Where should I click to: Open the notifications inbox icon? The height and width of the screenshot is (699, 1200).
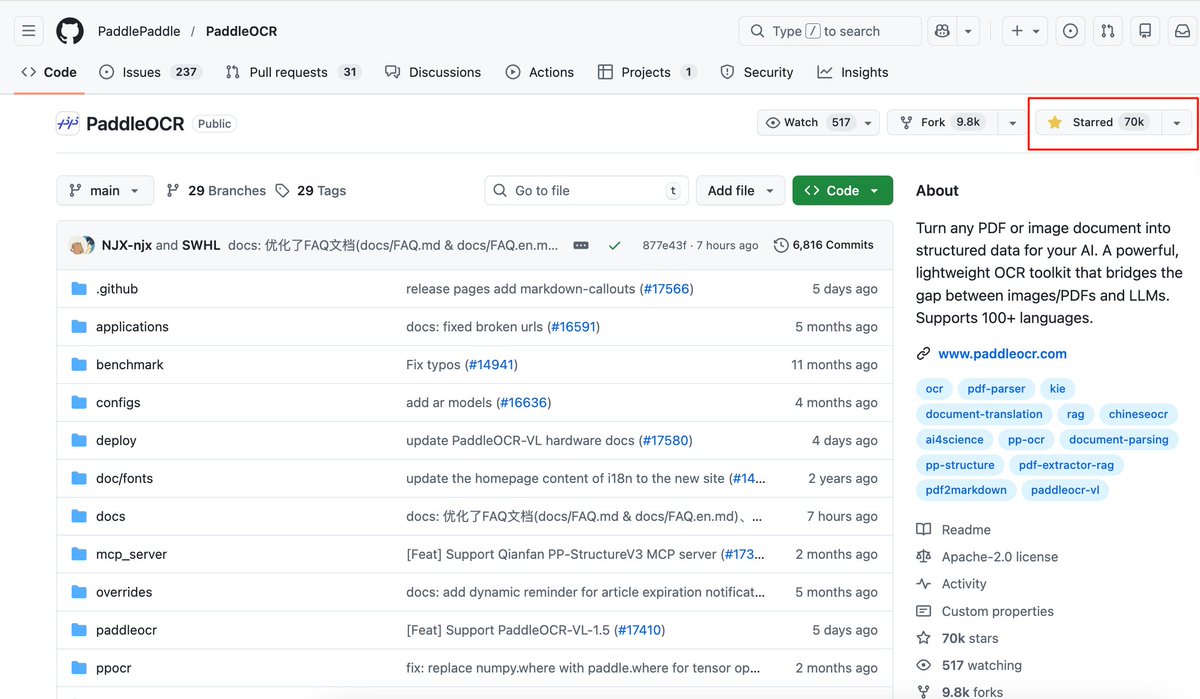[x=1182, y=31]
